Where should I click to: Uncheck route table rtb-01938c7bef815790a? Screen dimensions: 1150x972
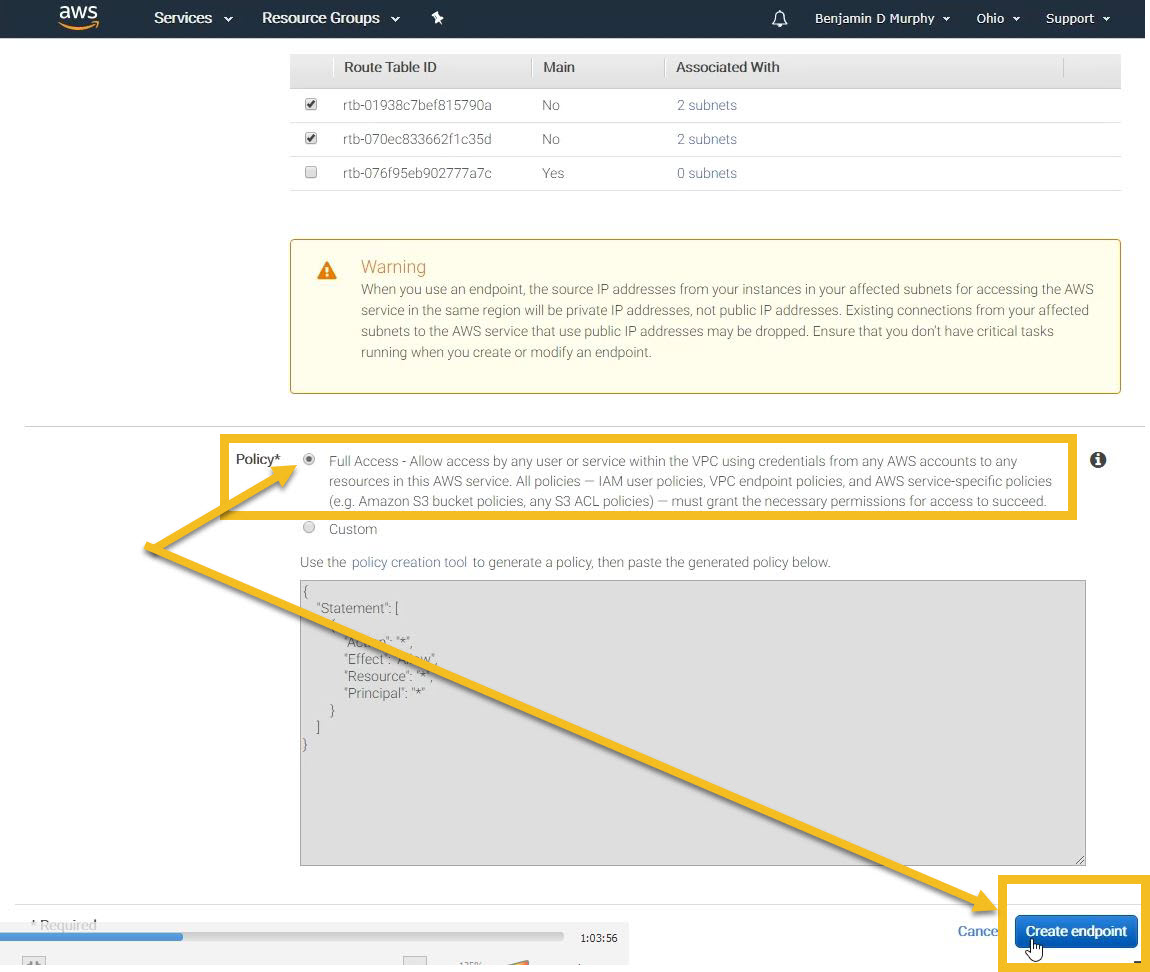click(311, 104)
